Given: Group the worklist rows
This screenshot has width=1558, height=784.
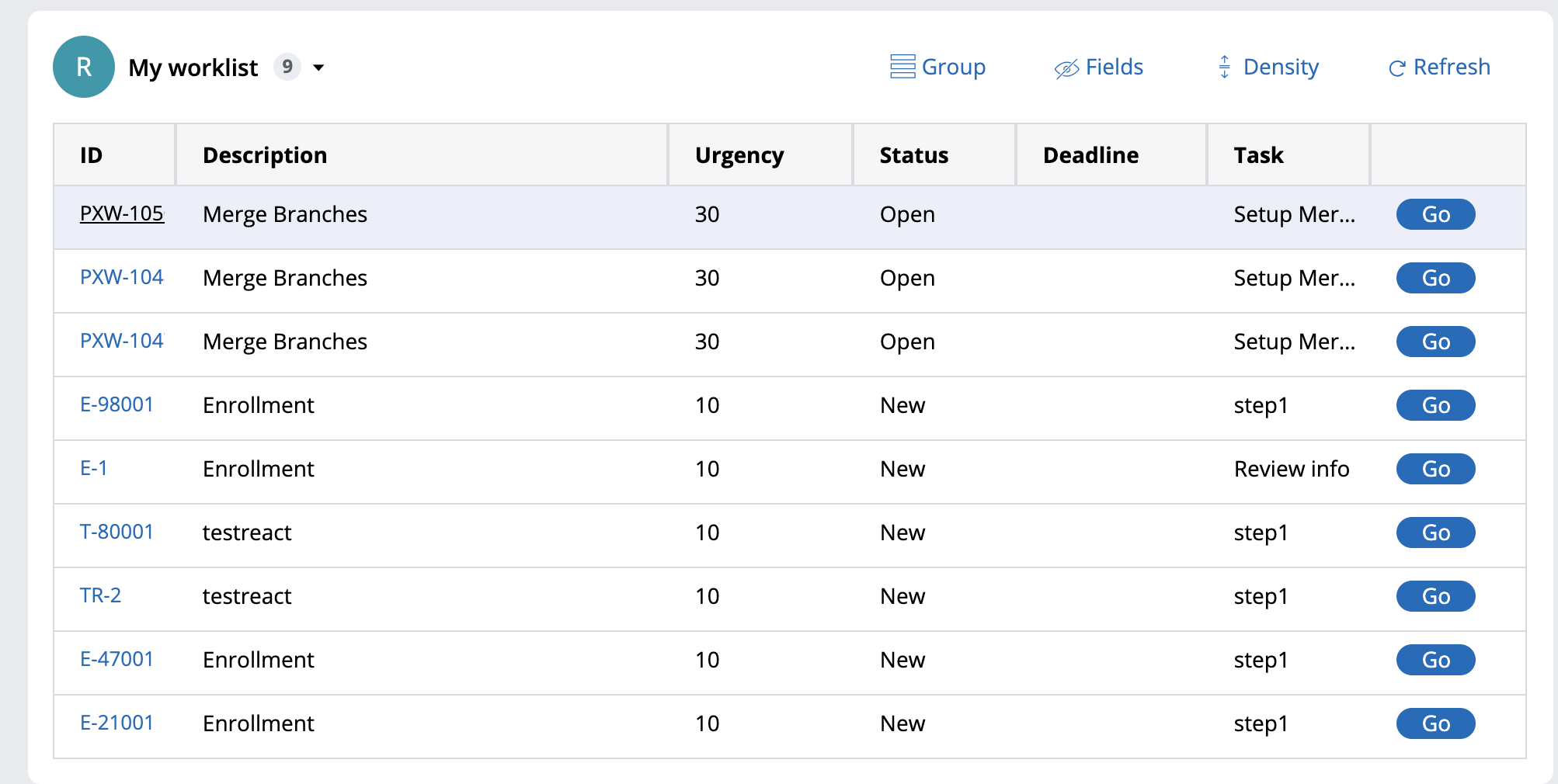Looking at the screenshot, I should 937,67.
